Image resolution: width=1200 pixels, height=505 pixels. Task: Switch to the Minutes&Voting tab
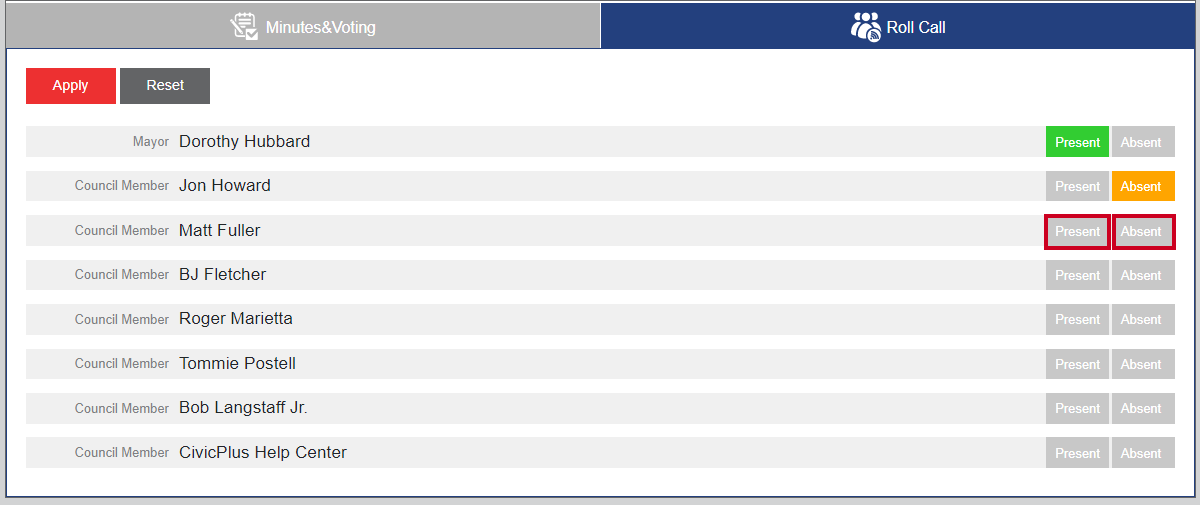pyautogui.click(x=303, y=26)
